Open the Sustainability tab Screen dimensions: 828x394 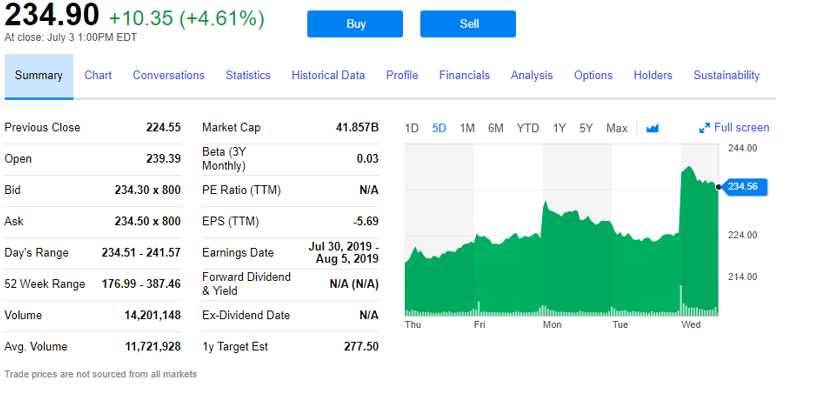726,76
